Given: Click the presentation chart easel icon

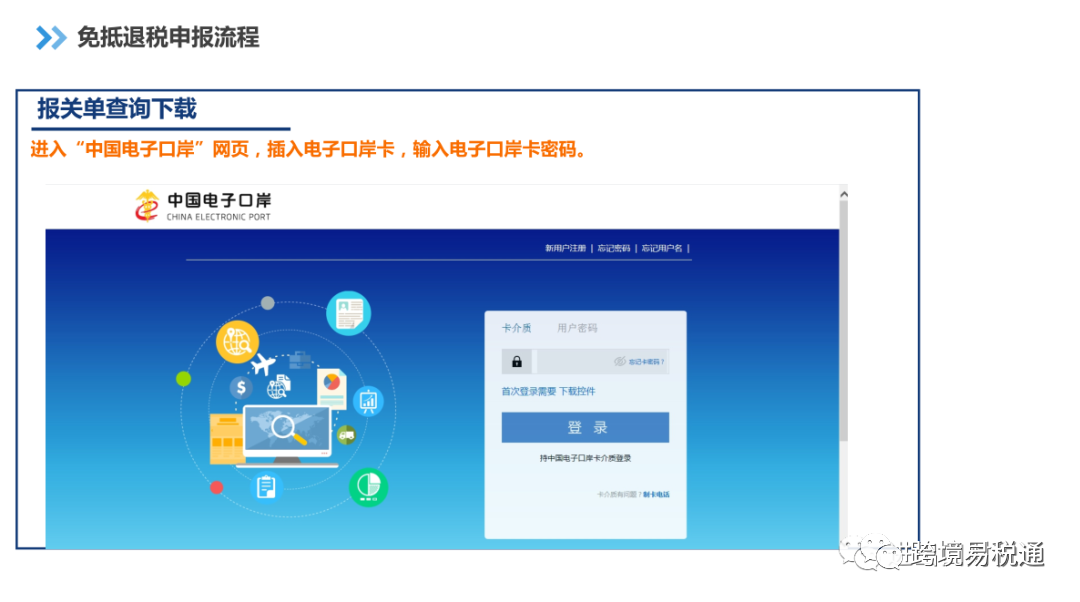Looking at the screenshot, I should [369, 400].
